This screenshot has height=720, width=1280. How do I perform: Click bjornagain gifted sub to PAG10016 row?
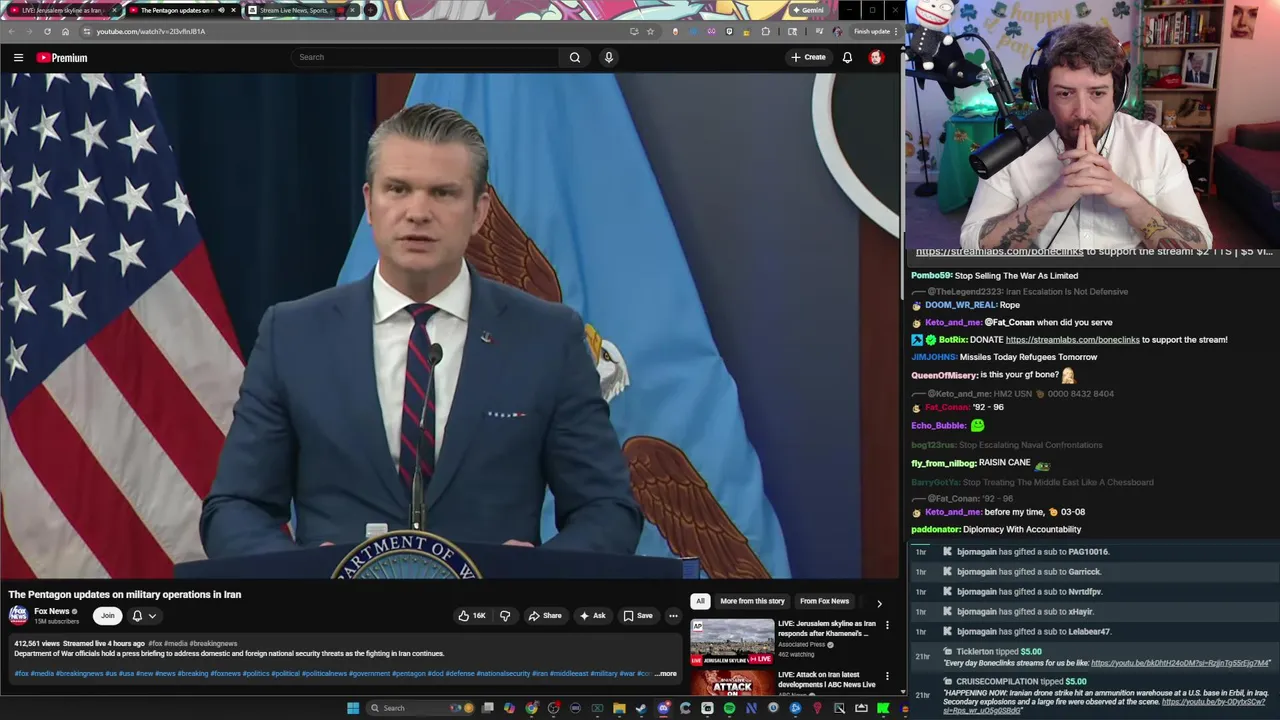coord(1094,552)
